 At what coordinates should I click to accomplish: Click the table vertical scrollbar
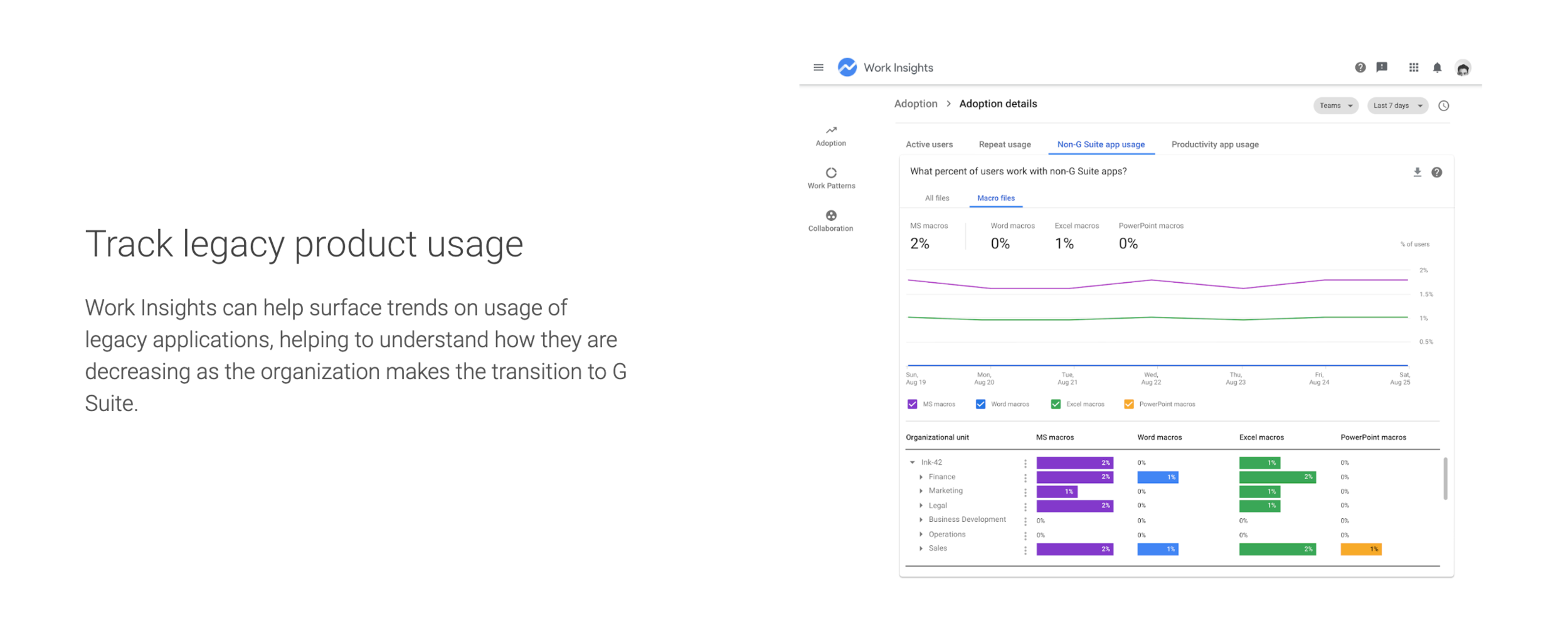1445,479
